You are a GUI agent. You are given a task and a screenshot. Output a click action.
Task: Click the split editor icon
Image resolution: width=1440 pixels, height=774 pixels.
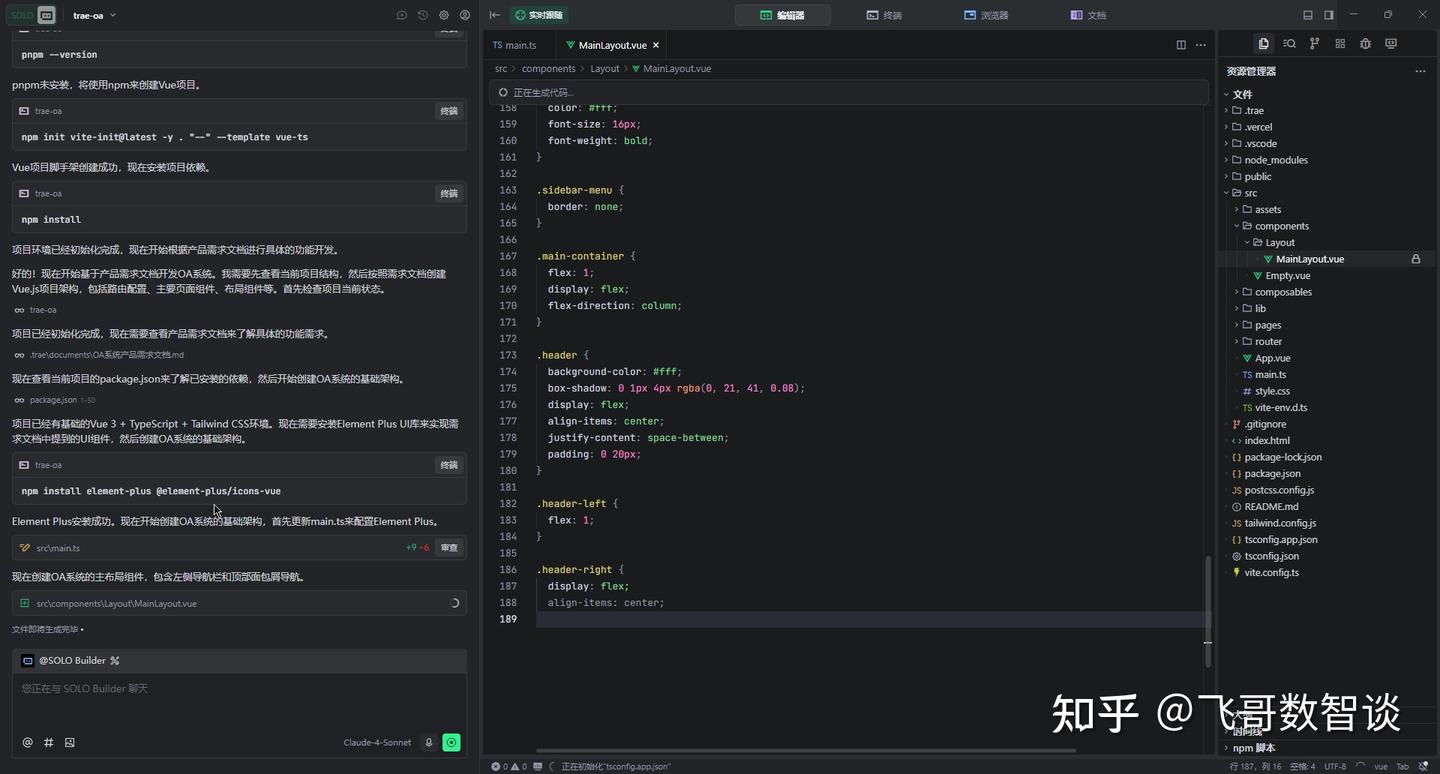coord(1181,45)
